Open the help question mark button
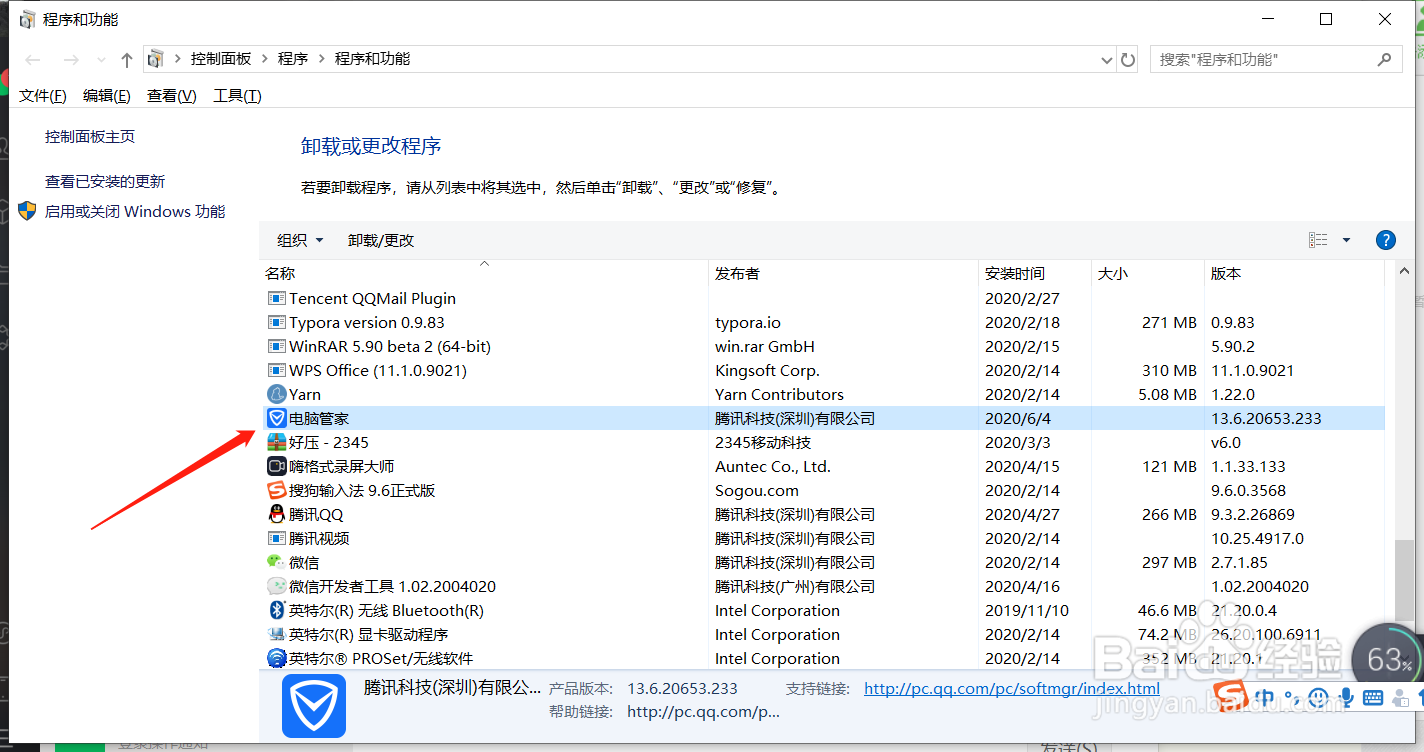This screenshot has width=1424, height=752. [x=1385, y=240]
